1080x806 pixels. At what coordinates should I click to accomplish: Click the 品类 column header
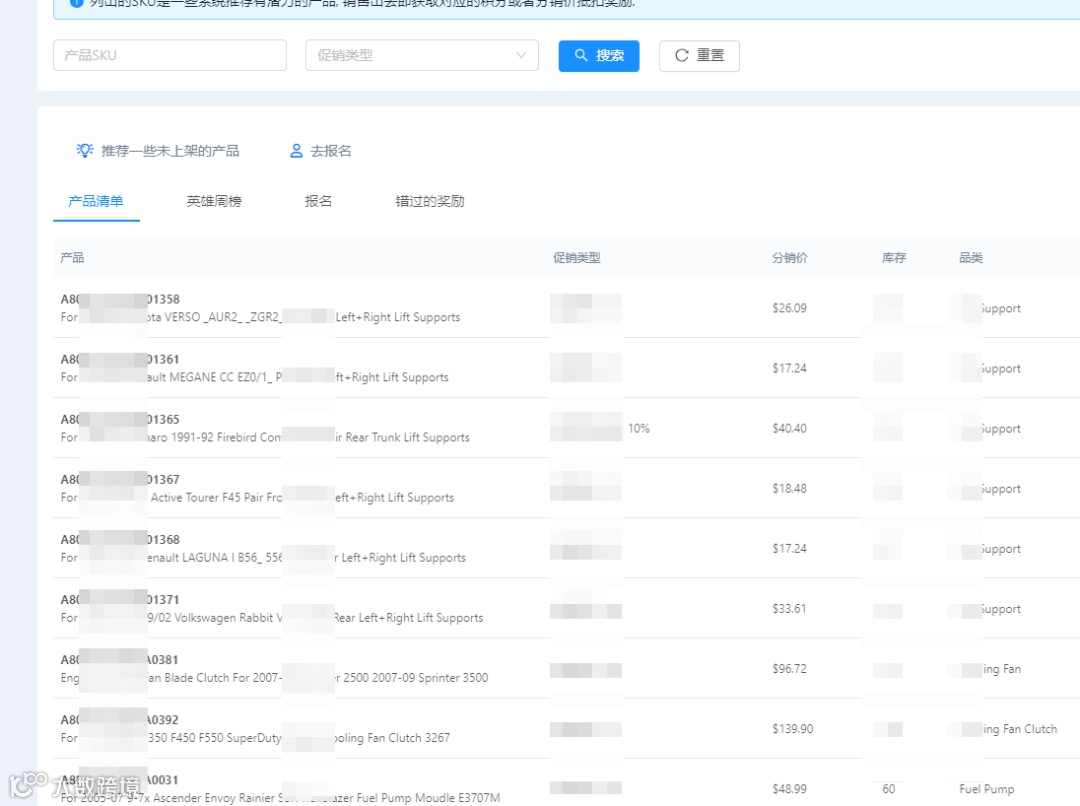[x=971, y=258]
